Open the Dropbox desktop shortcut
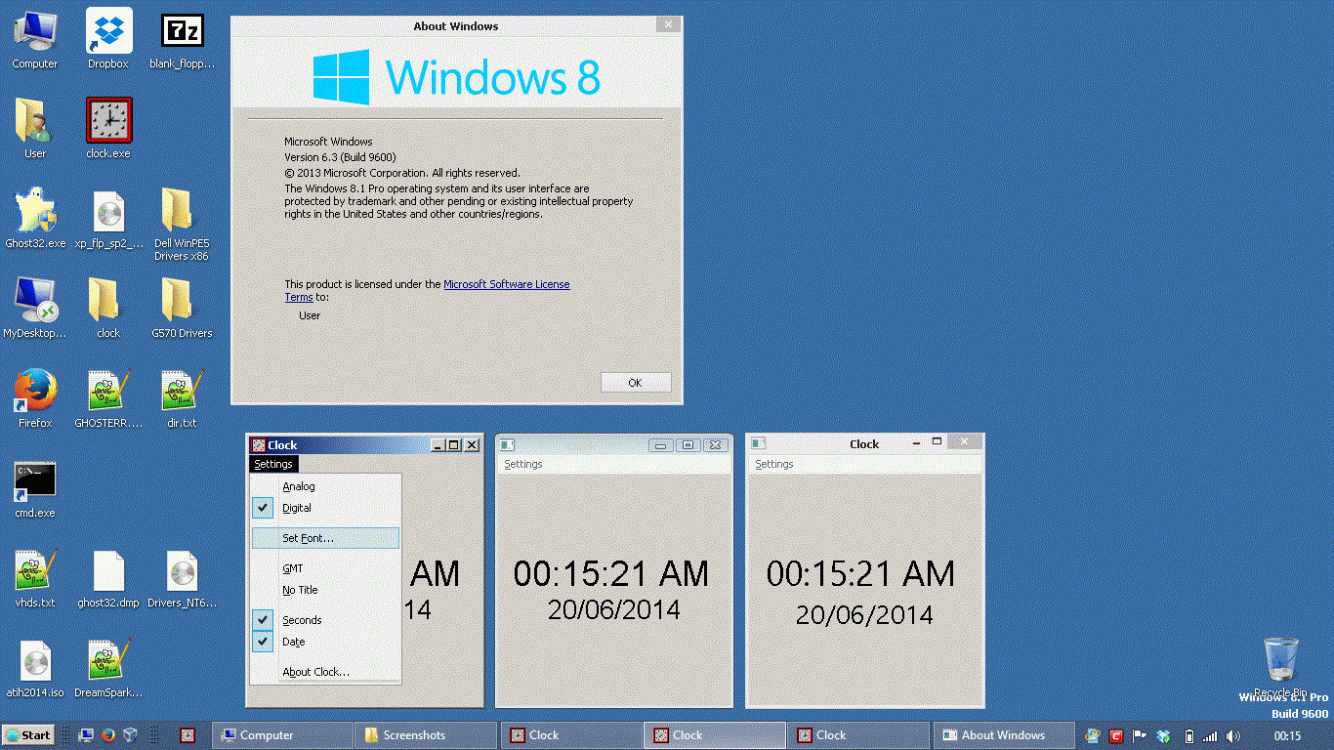The height and width of the screenshot is (750, 1334). coord(109,32)
